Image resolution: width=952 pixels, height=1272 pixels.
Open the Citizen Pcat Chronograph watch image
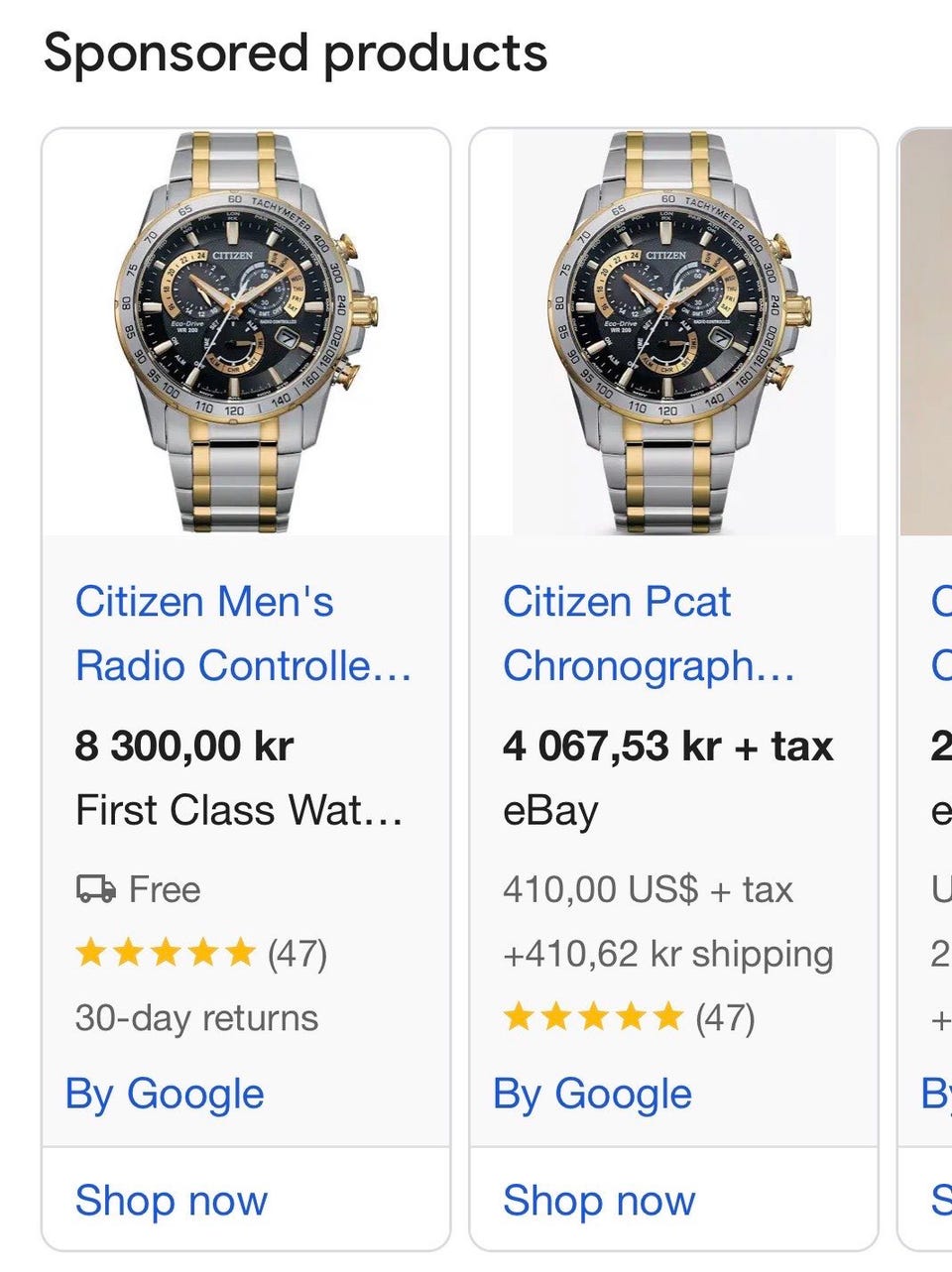pos(673,332)
